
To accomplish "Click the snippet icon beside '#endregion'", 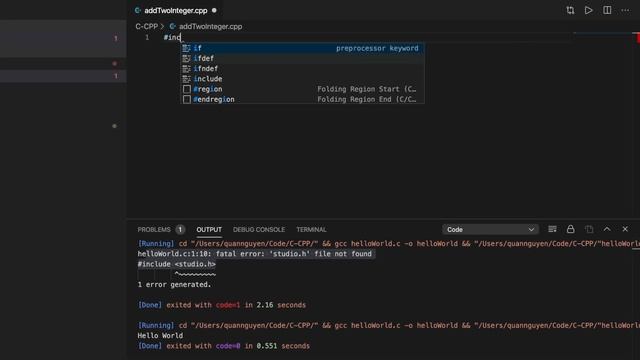I will pos(187,99).
